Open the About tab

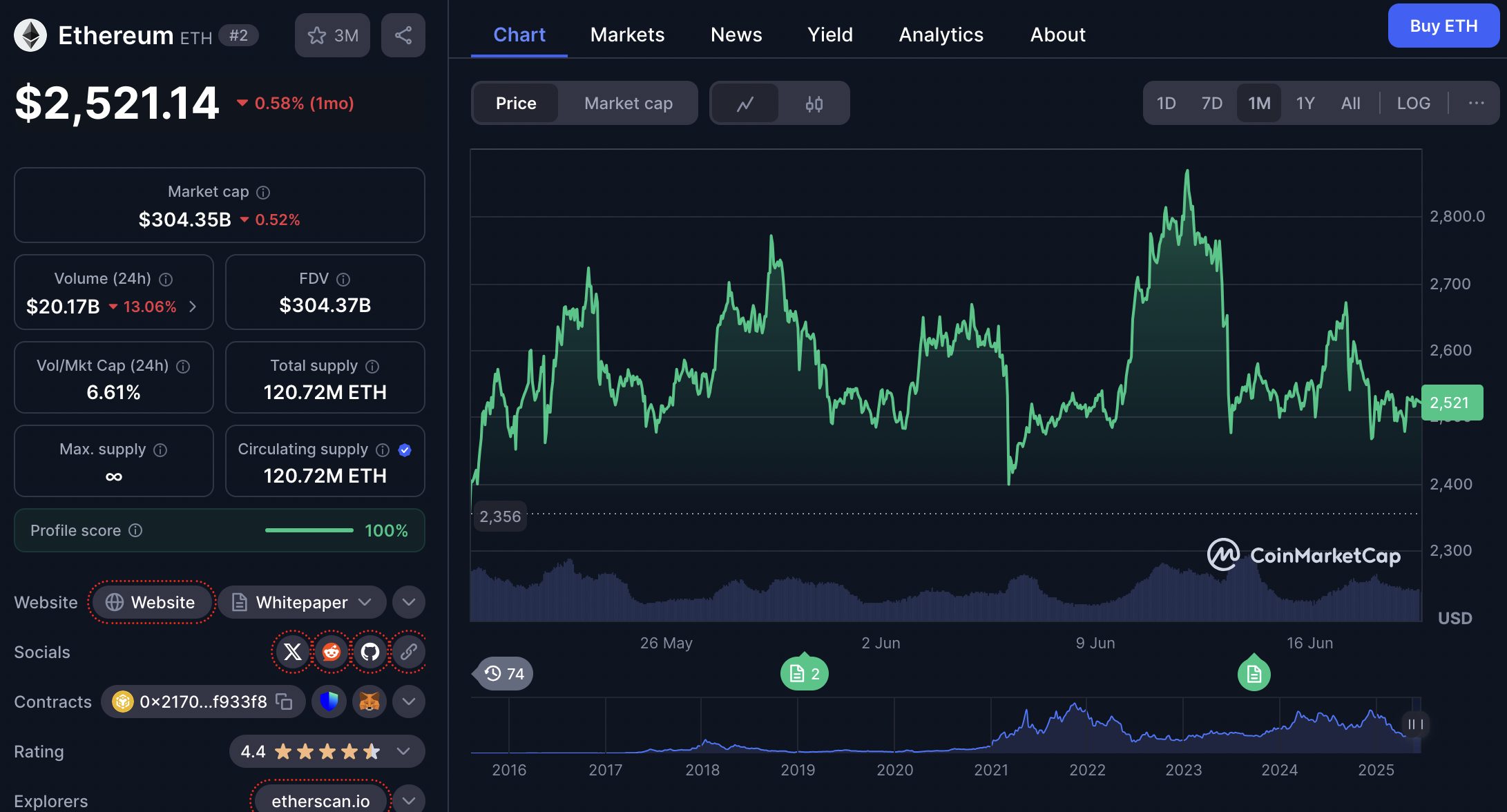(x=1058, y=35)
